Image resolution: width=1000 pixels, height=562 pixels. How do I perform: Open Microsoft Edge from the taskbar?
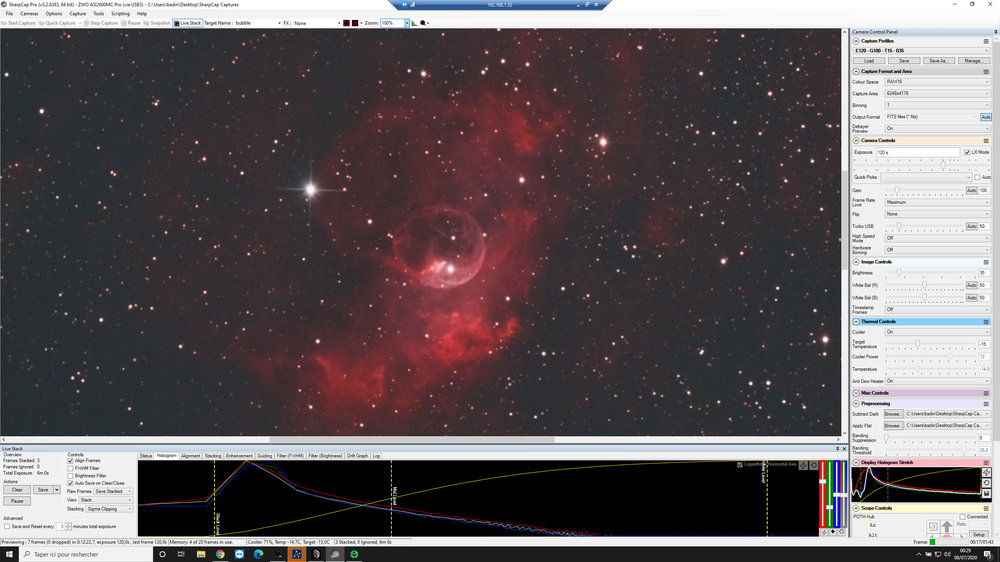click(x=258, y=554)
